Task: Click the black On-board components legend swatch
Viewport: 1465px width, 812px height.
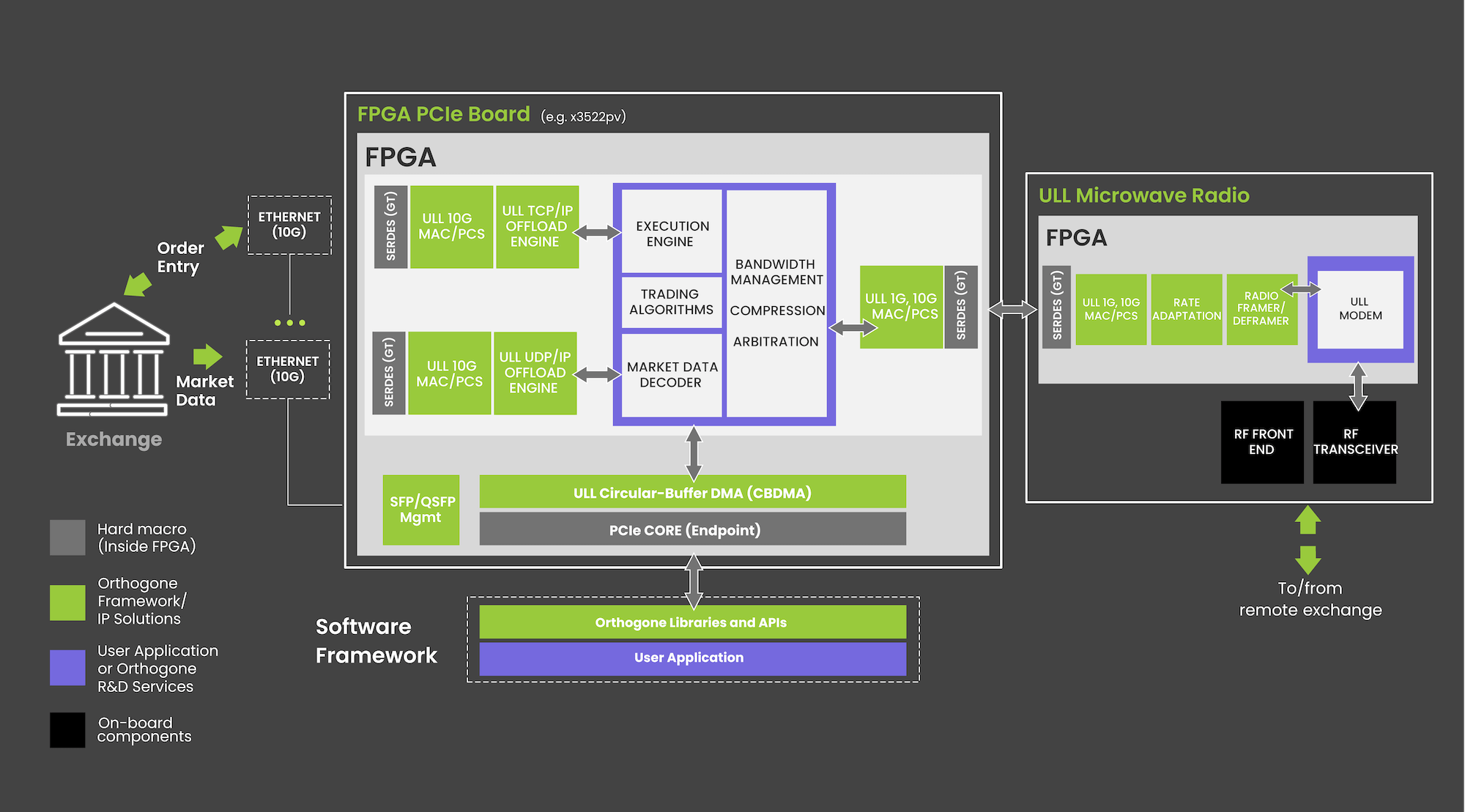Action: 67,730
